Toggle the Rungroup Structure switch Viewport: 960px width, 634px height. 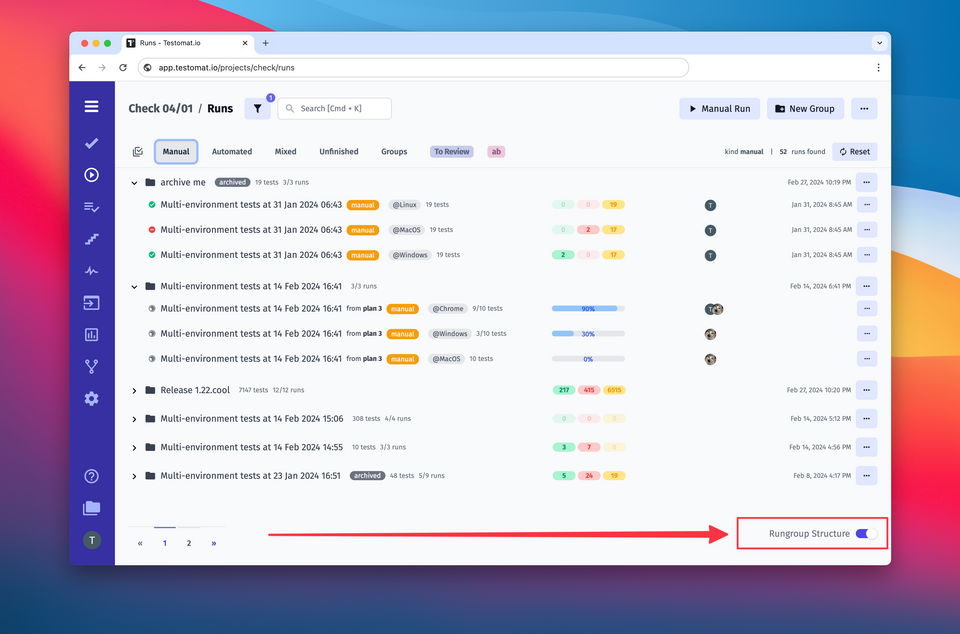coord(866,534)
